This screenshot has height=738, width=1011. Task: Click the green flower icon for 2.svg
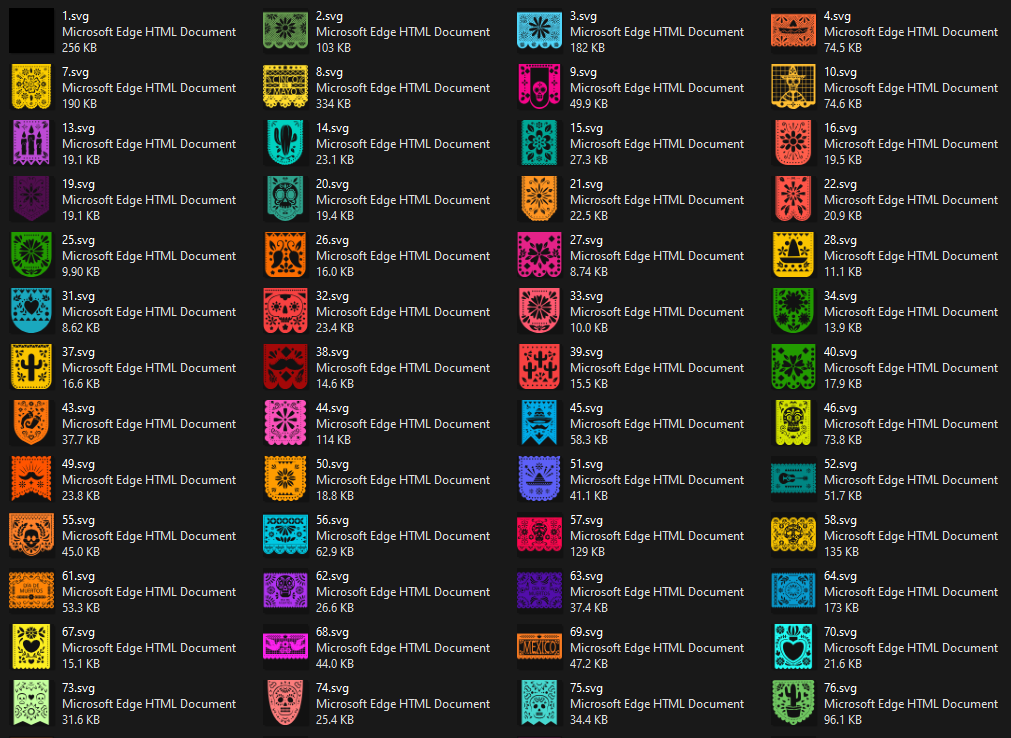click(x=285, y=30)
